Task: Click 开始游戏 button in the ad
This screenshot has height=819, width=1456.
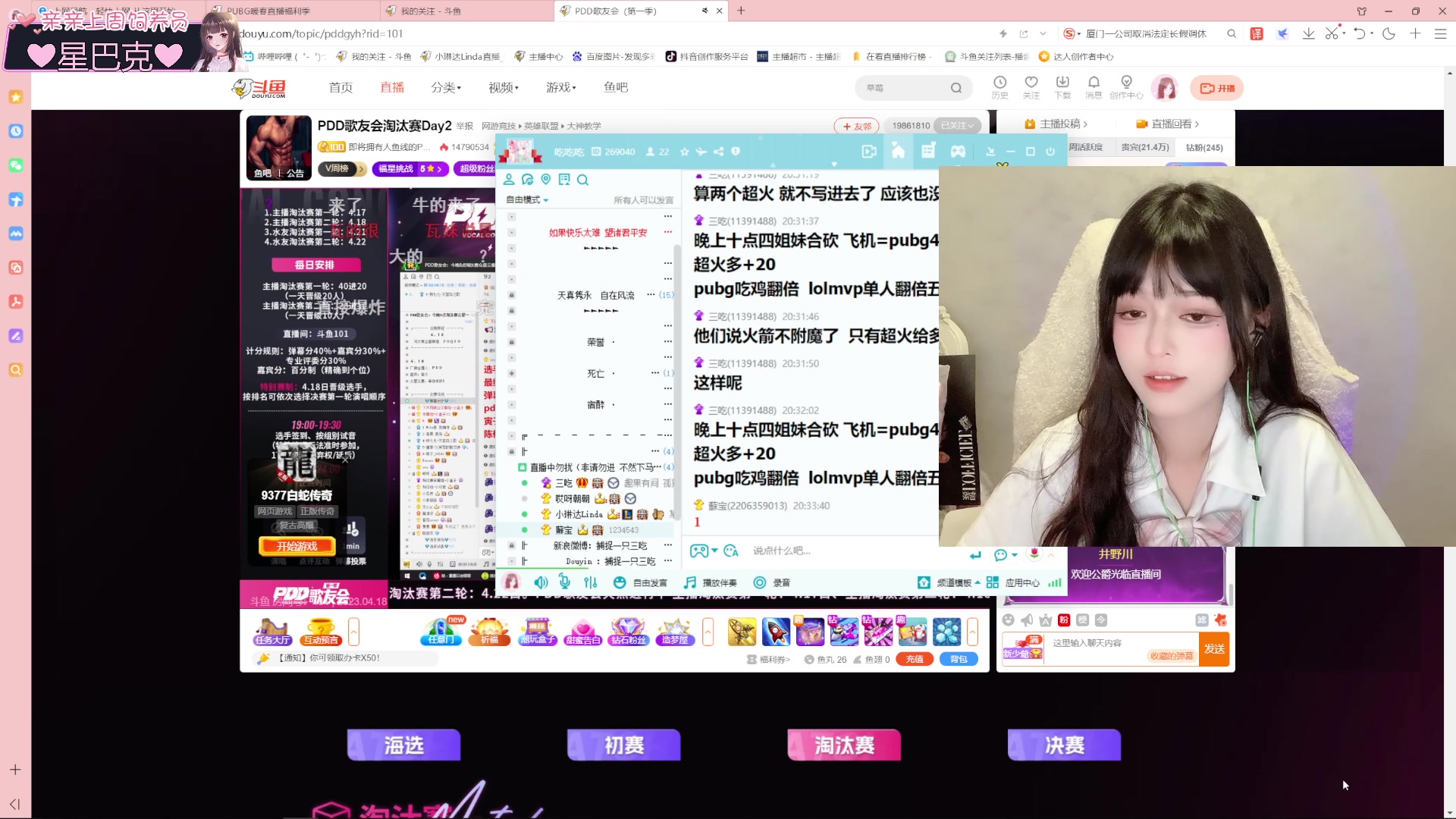Action: click(x=297, y=546)
